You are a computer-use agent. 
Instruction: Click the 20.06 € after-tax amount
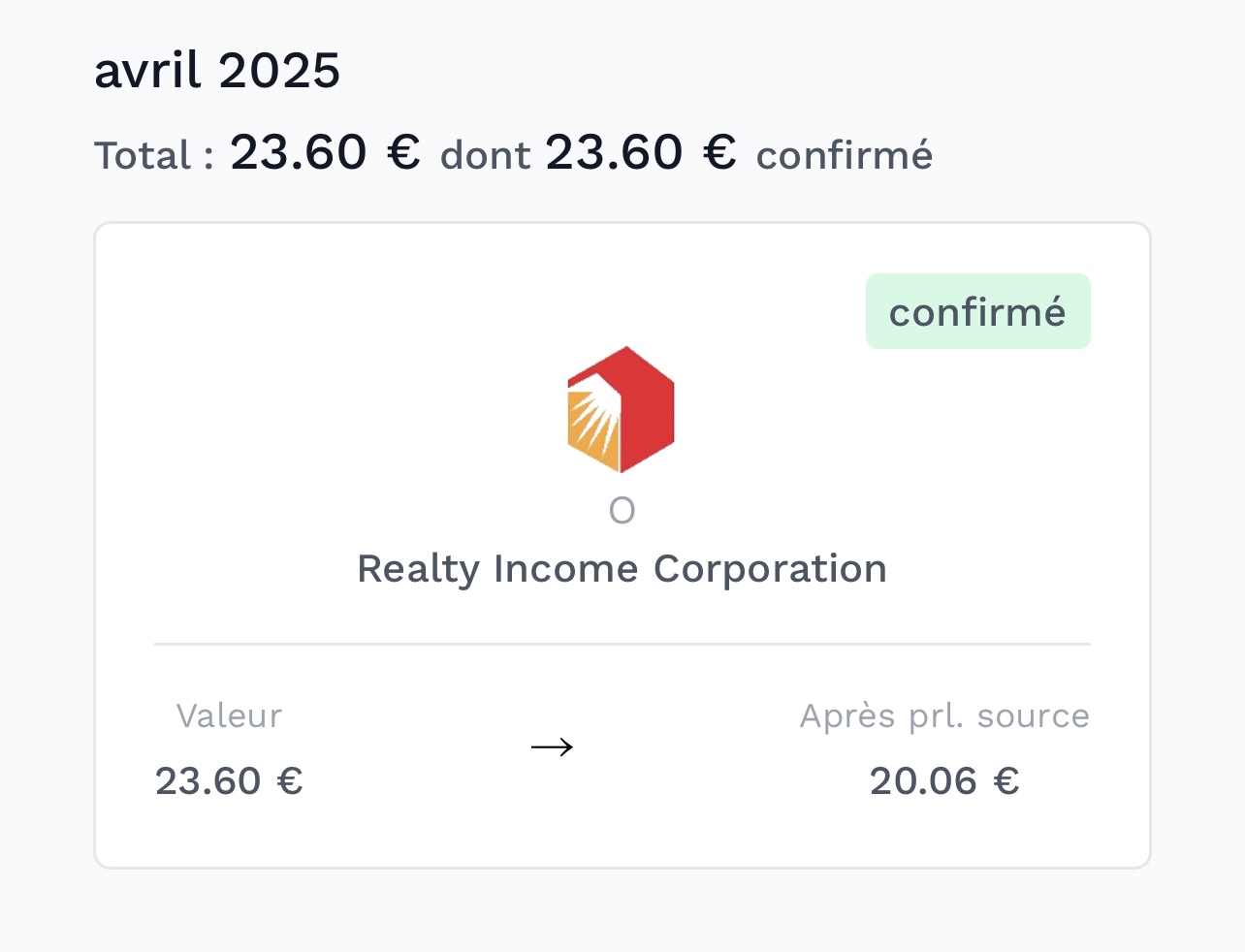(x=944, y=780)
